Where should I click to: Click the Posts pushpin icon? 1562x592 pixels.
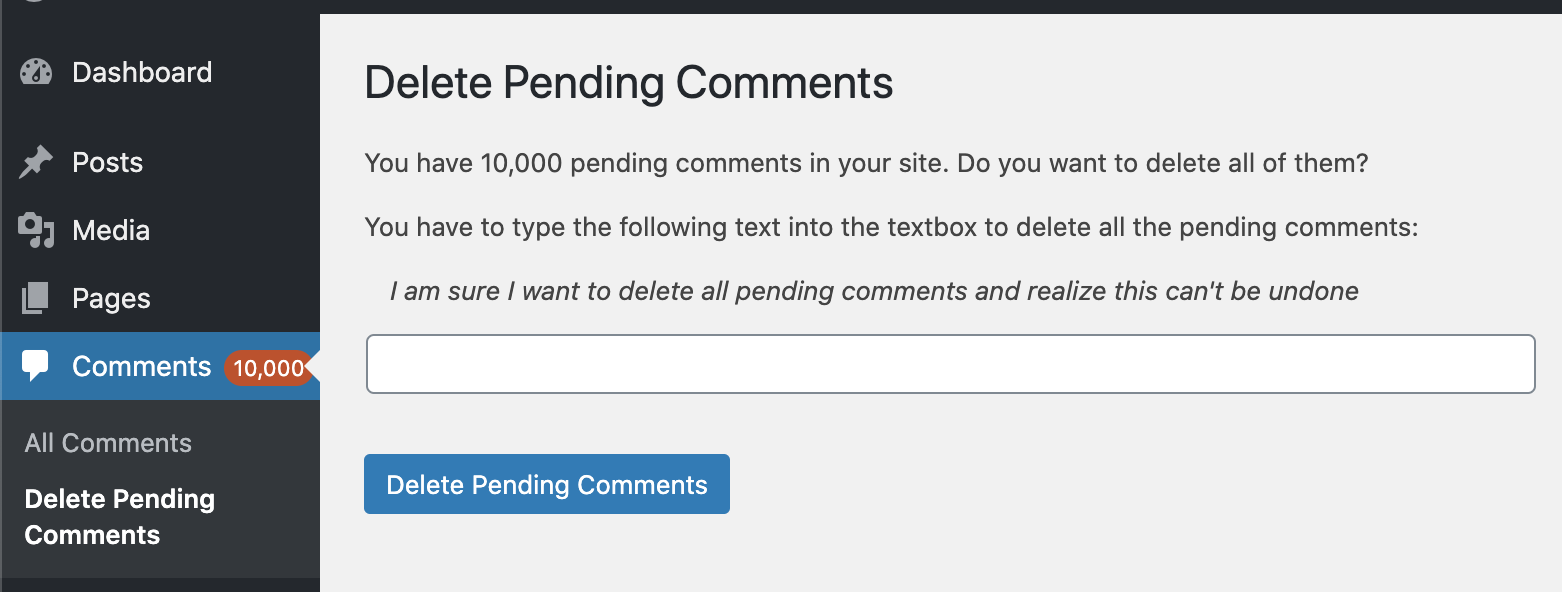click(x=36, y=162)
